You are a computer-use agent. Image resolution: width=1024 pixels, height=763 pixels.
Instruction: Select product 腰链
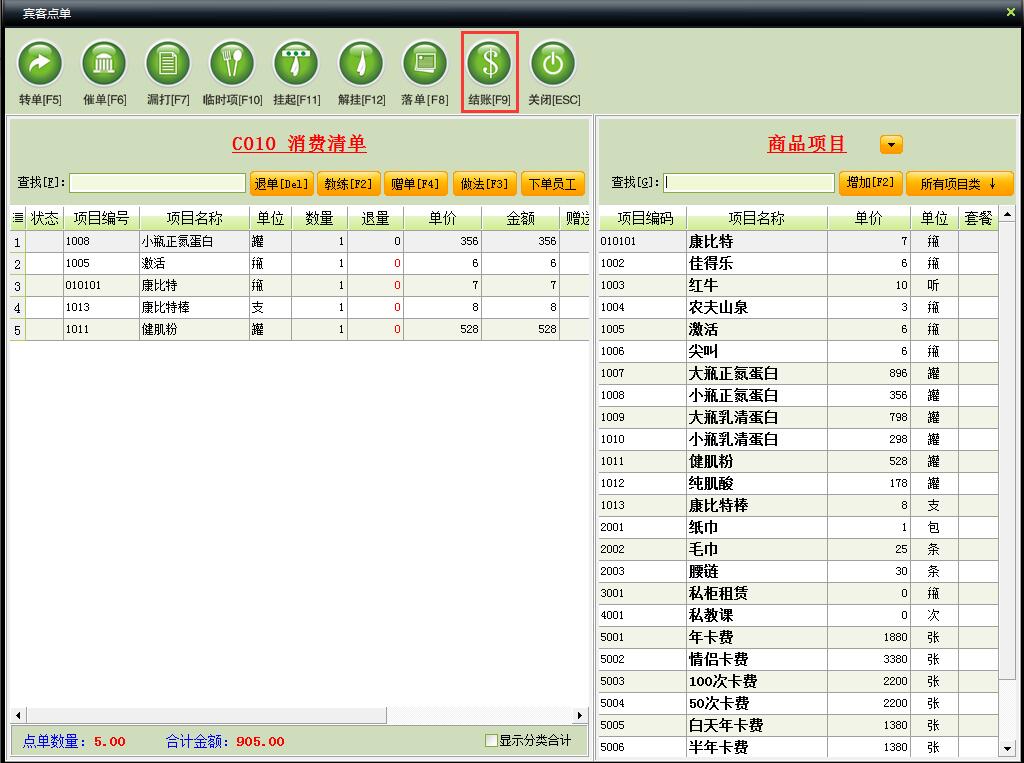[798, 571]
